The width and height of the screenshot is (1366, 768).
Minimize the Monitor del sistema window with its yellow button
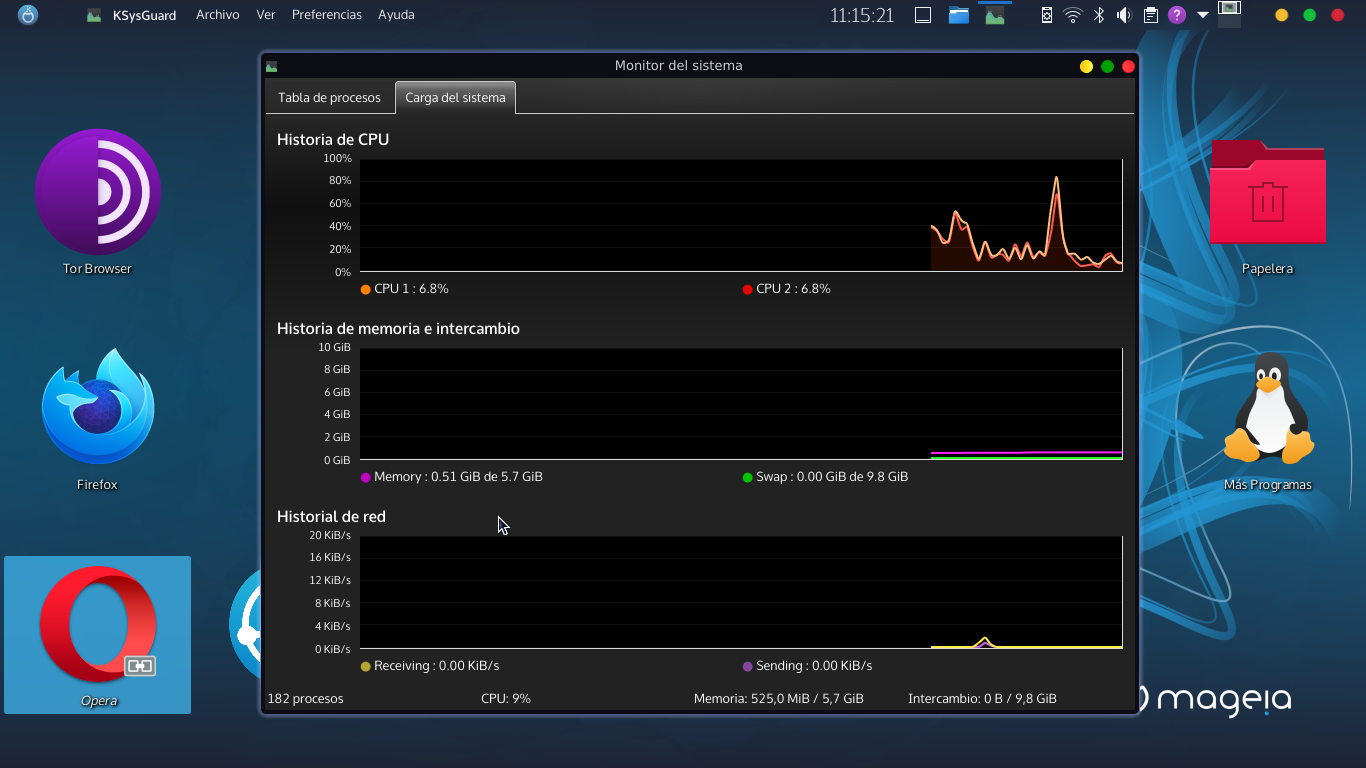point(1086,67)
